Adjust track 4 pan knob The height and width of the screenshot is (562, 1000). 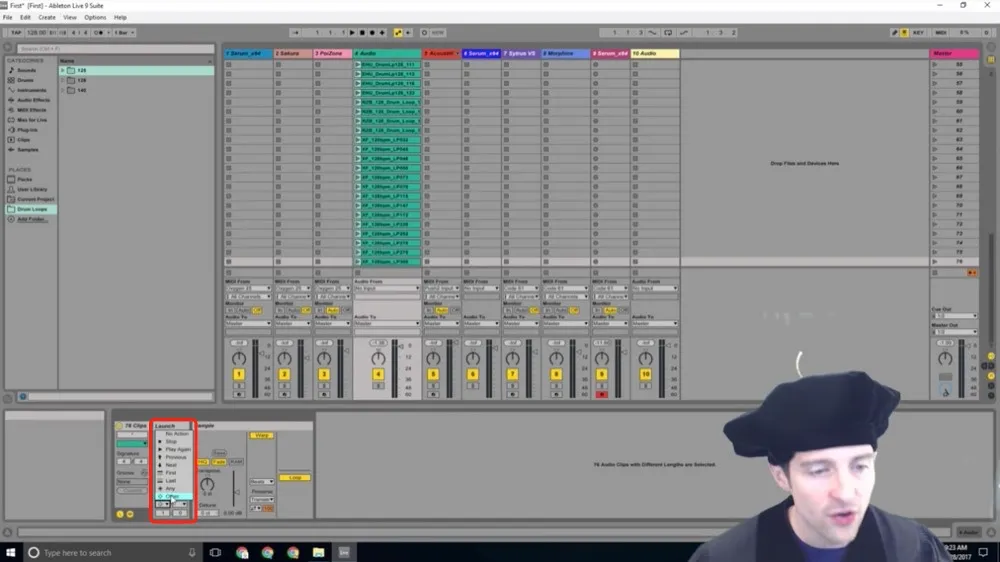point(378,359)
